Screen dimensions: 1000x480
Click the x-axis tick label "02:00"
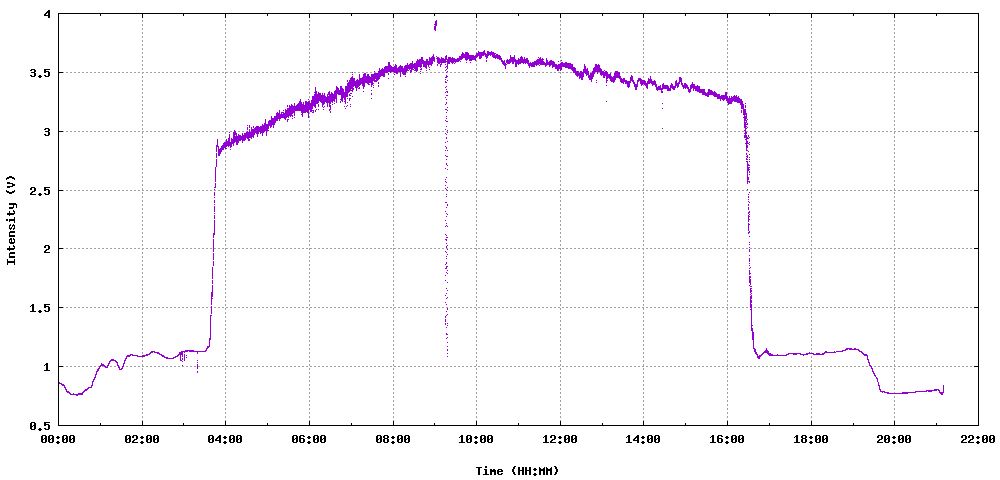[x=142, y=439]
